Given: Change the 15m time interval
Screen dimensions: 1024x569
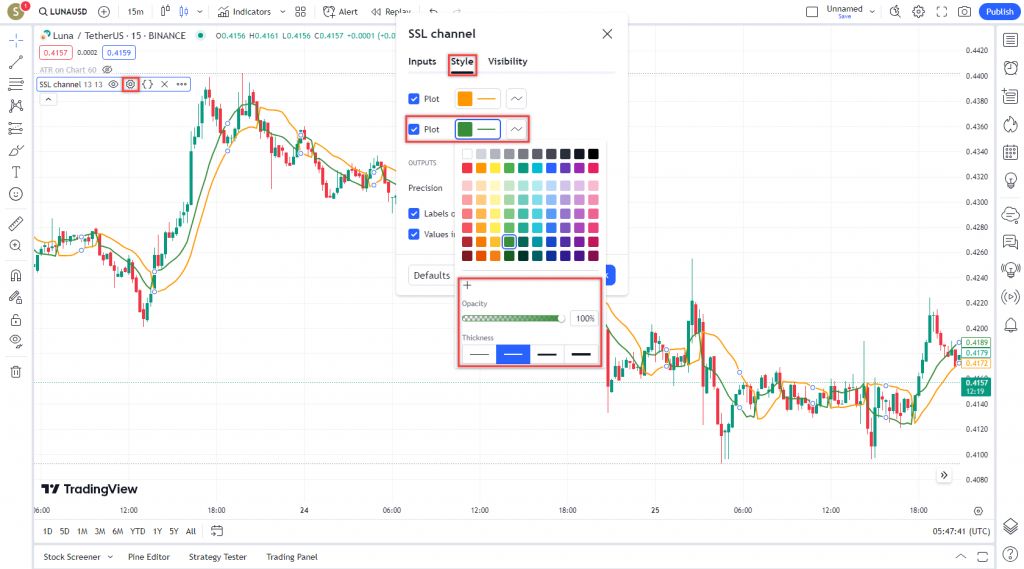Looking at the screenshot, I should click(x=136, y=12).
